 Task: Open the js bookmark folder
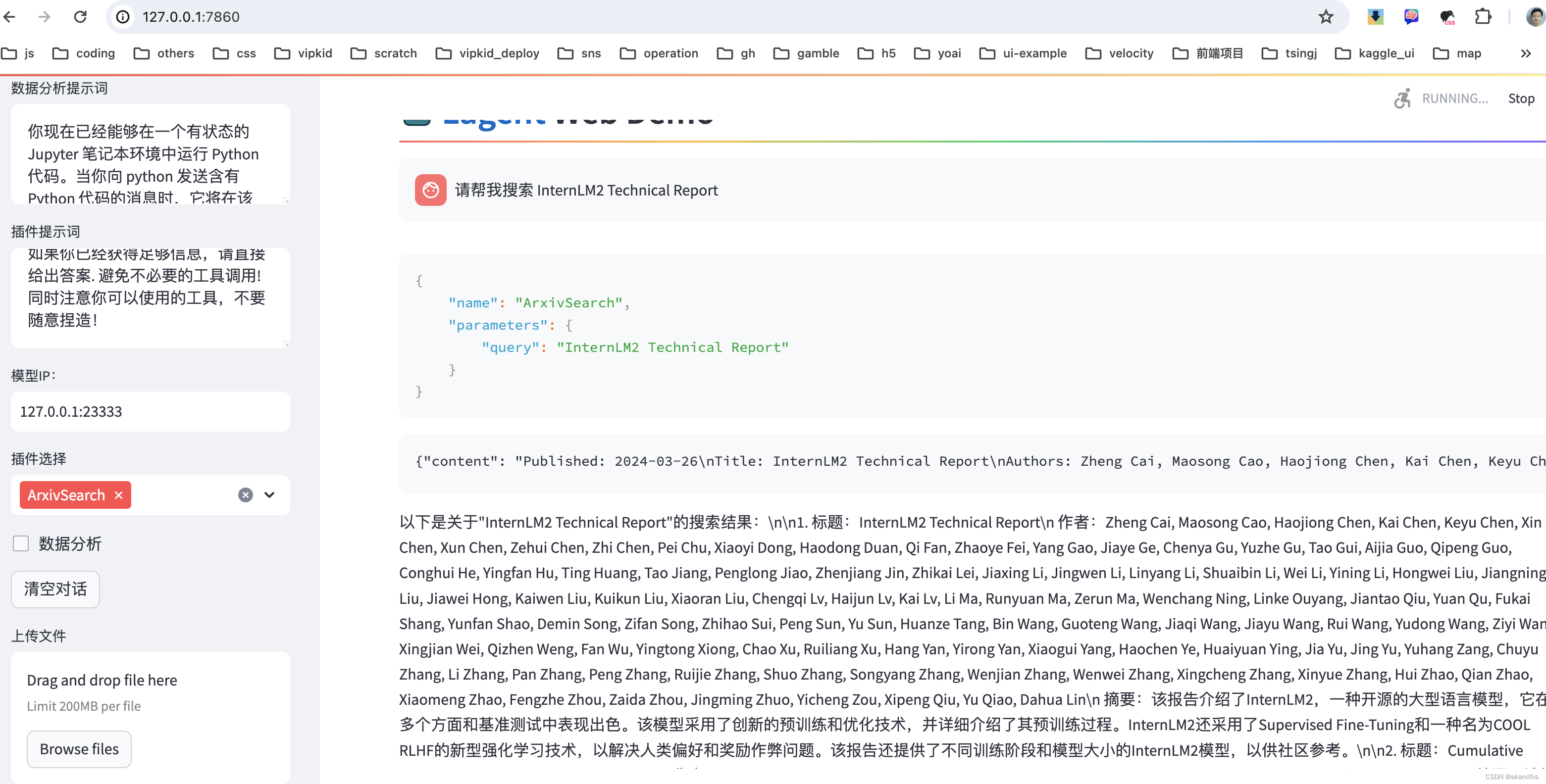pos(18,53)
